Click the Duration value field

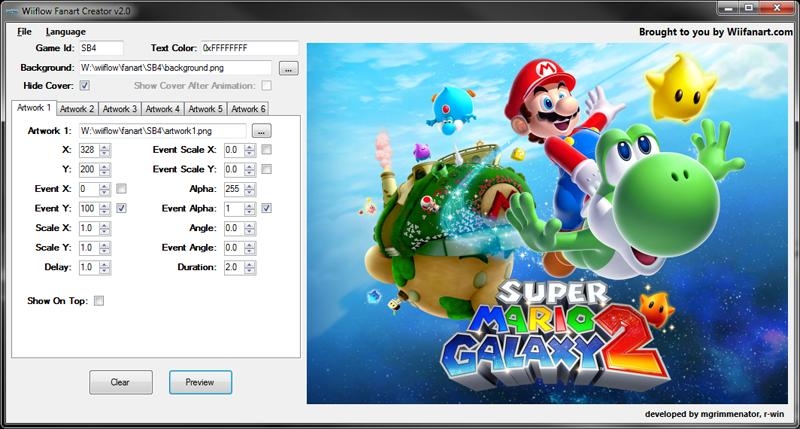(x=234, y=267)
